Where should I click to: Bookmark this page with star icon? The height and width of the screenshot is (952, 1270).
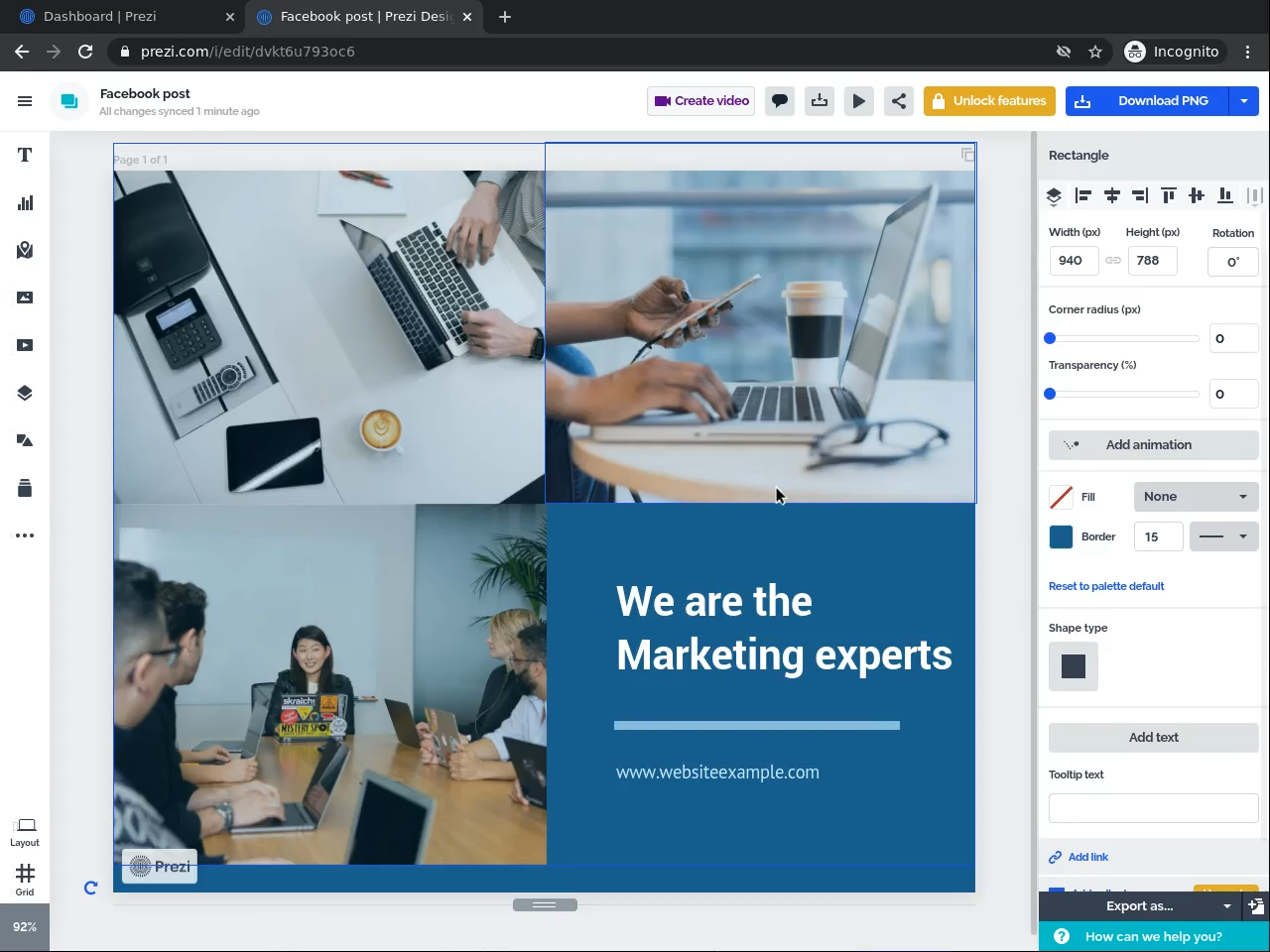click(1095, 52)
